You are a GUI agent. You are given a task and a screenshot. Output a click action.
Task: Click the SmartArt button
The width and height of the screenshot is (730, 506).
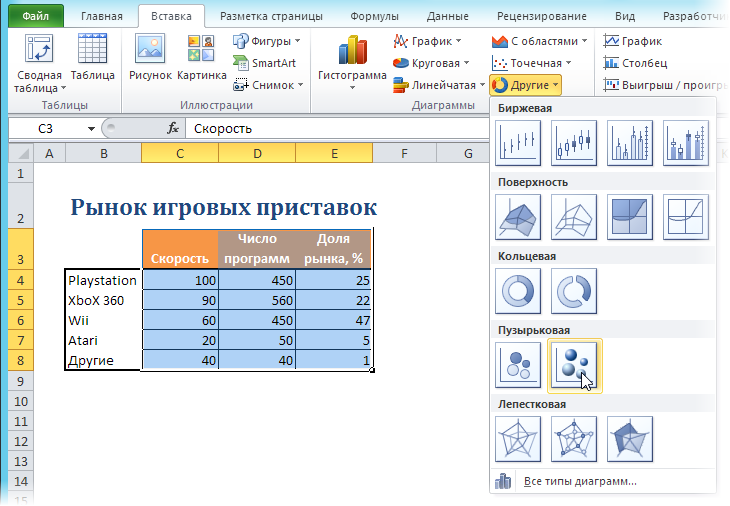tap(264, 63)
